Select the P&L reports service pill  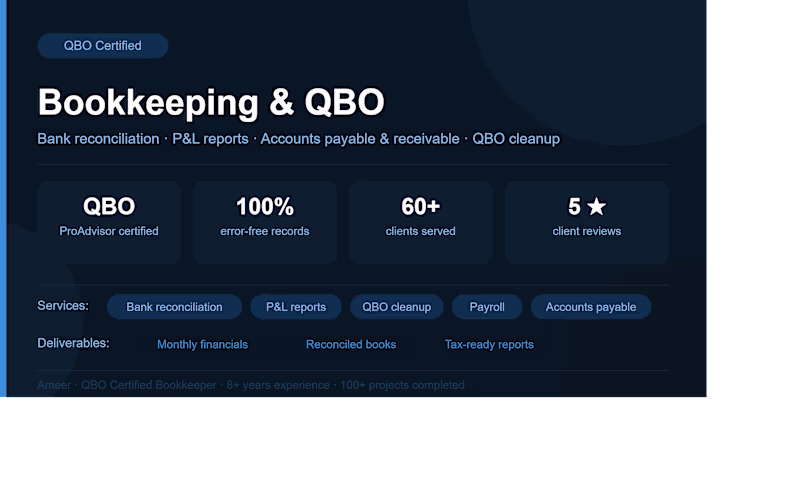(296, 307)
